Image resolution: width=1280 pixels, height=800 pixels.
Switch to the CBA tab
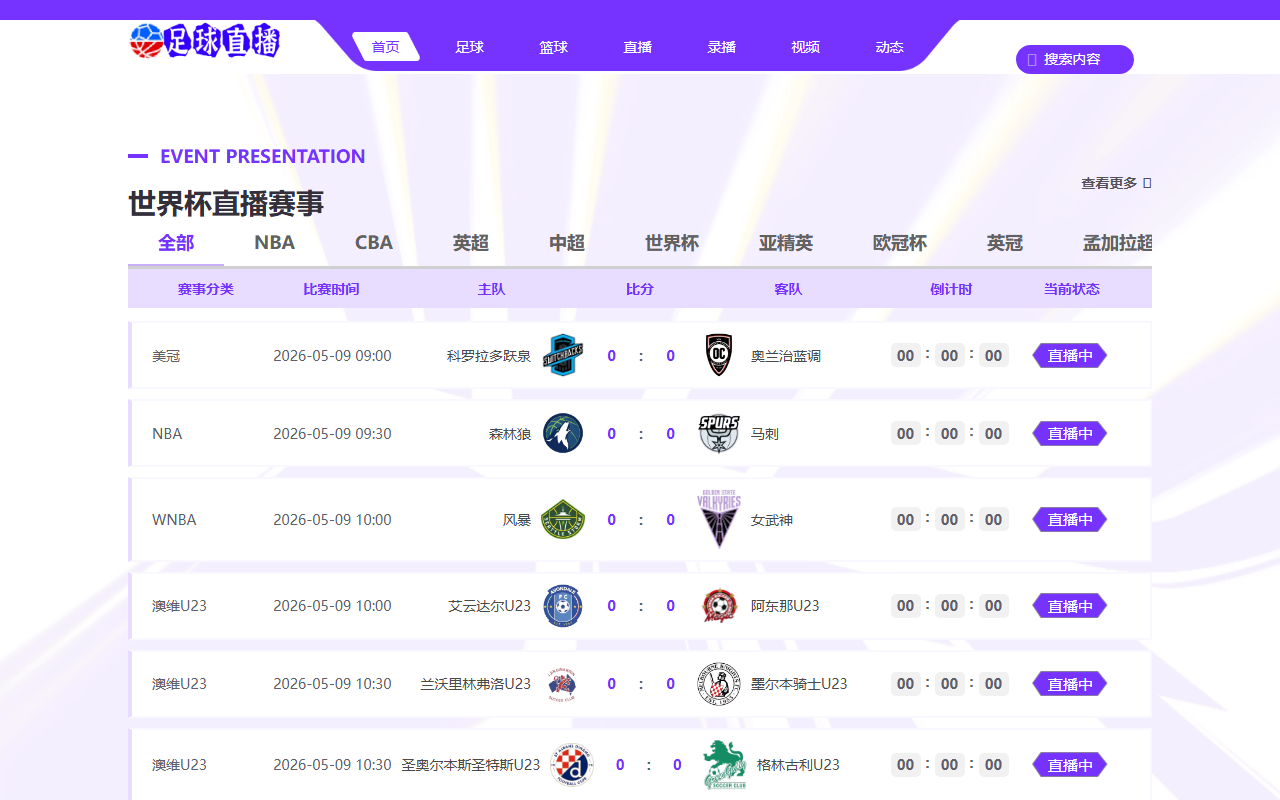374,243
